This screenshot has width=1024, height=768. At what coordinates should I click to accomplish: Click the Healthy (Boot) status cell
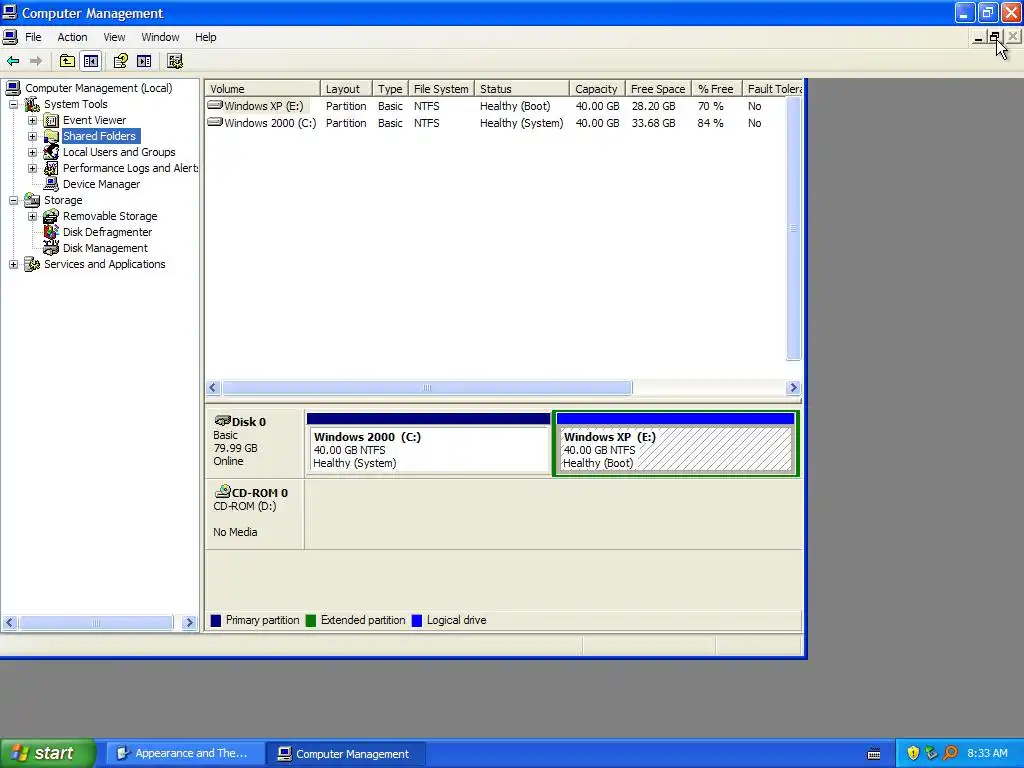(x=515, y=106)
